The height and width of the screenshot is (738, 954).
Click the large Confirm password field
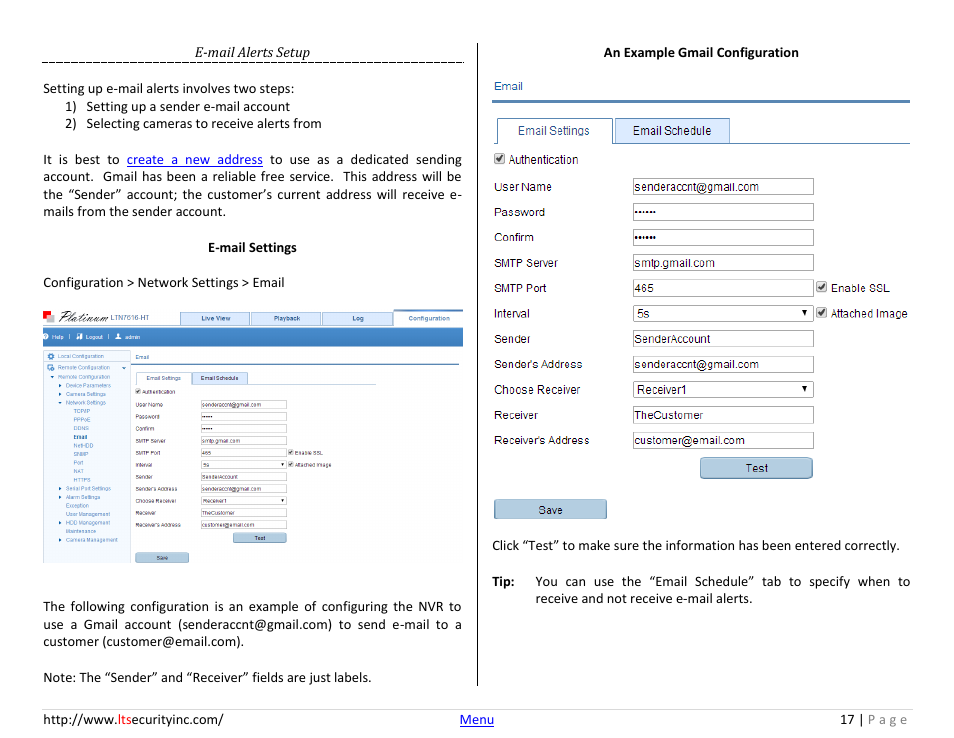click(x=723, y=237)
